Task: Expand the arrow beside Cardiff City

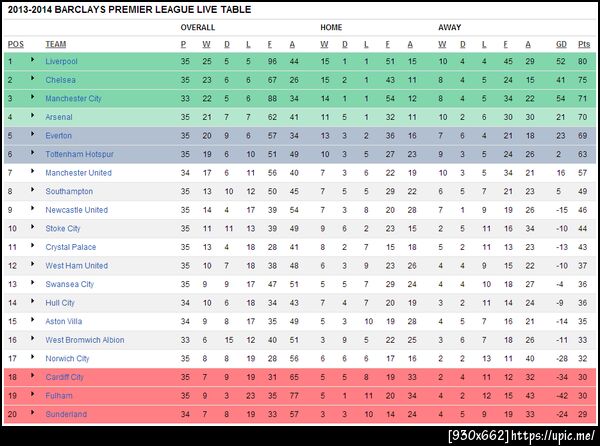Action: [x=32, y=377]
